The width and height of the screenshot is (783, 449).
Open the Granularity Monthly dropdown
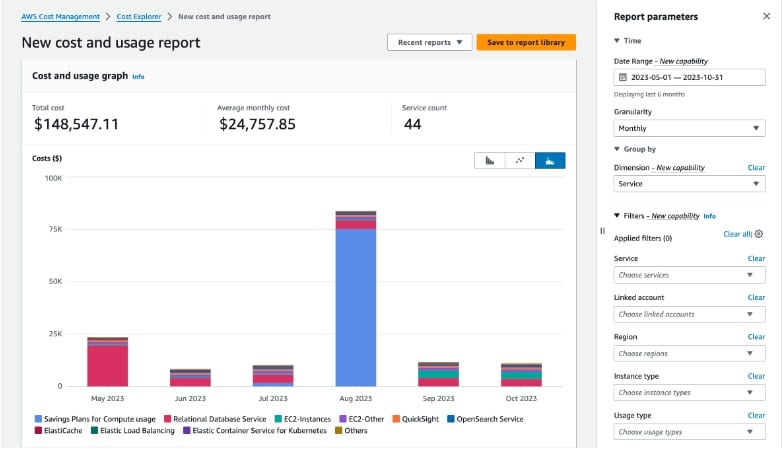[689, 128]
